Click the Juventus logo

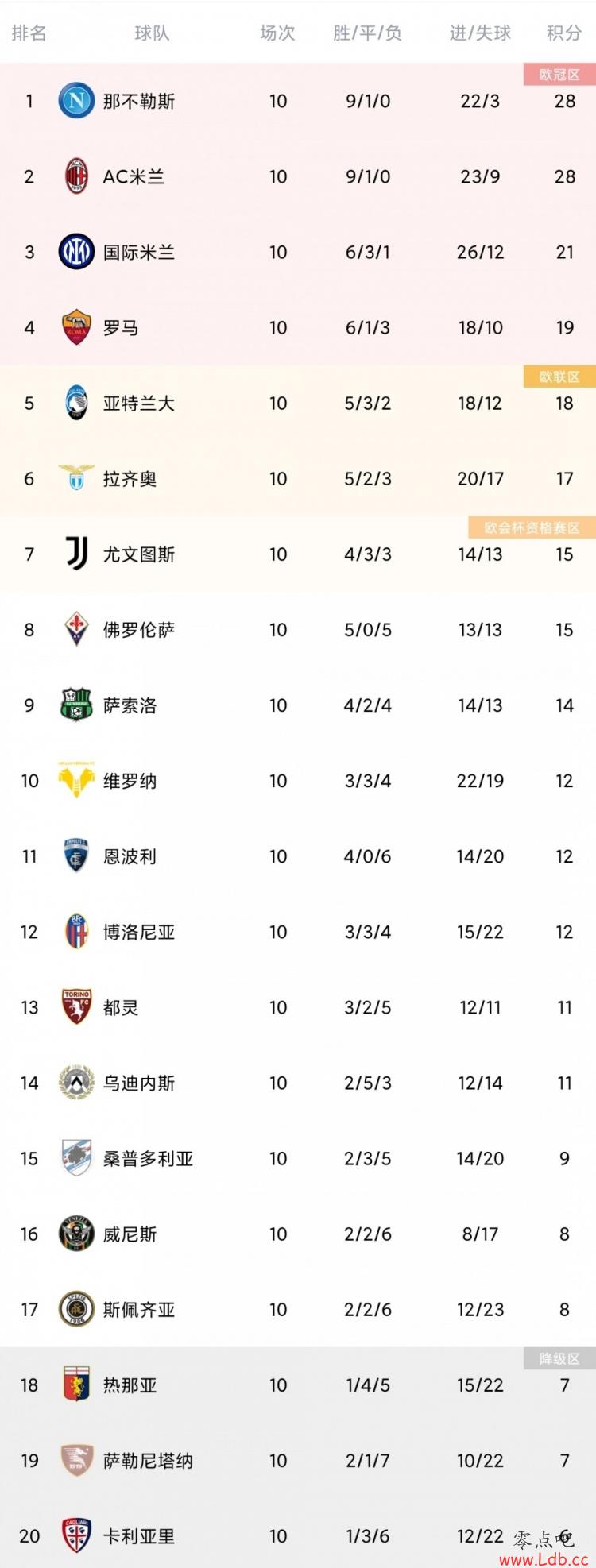tap(76, 554)
